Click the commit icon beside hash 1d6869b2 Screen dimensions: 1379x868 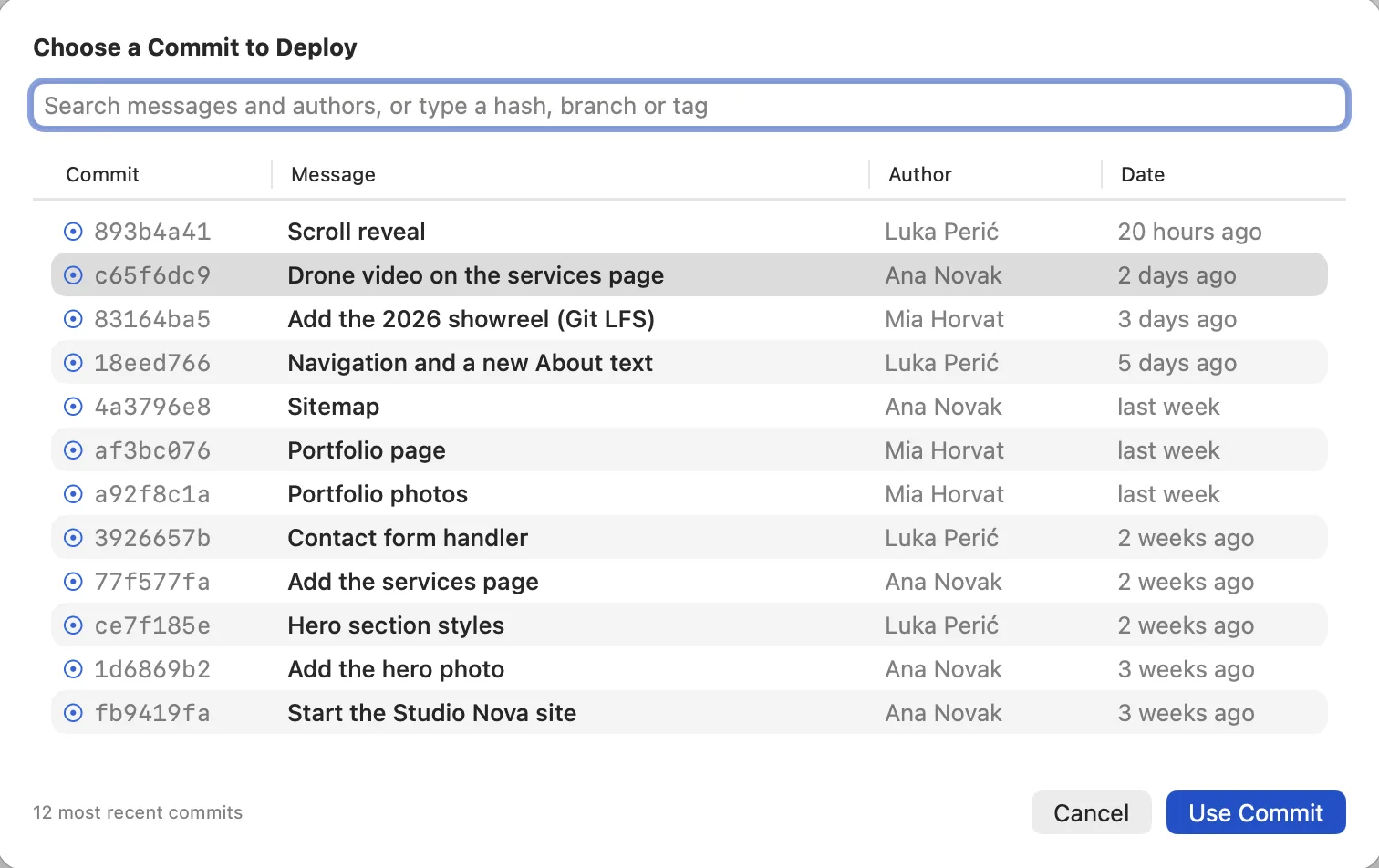click(73, 669)
